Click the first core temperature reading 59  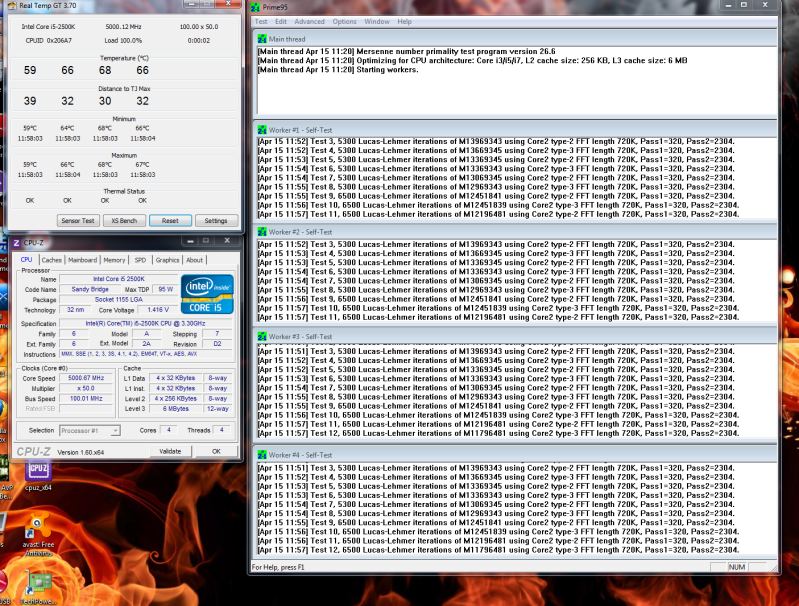click(30, 70)
